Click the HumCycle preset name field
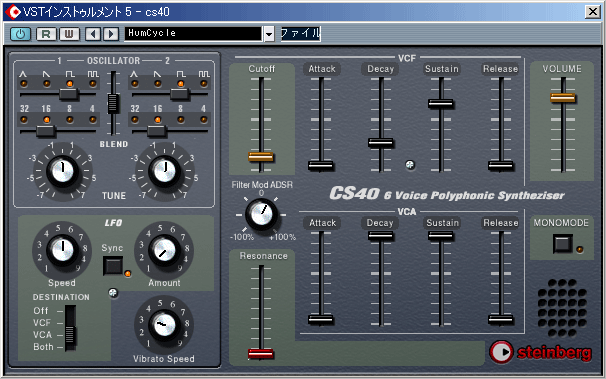The image size is (606, 379). pos(193,34)
